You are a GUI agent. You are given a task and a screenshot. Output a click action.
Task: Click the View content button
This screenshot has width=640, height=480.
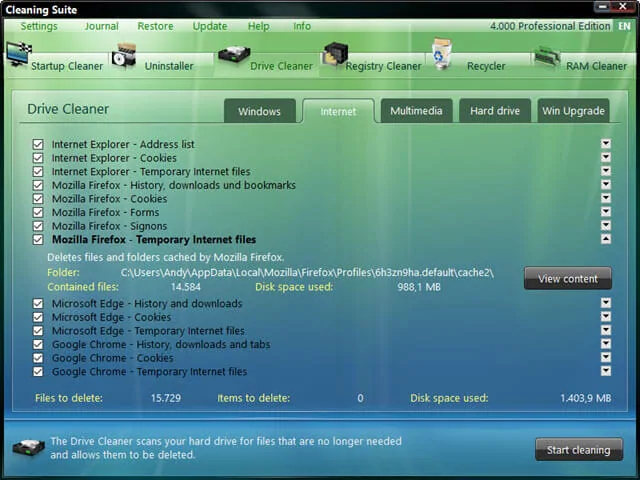[x=568, y=278]
